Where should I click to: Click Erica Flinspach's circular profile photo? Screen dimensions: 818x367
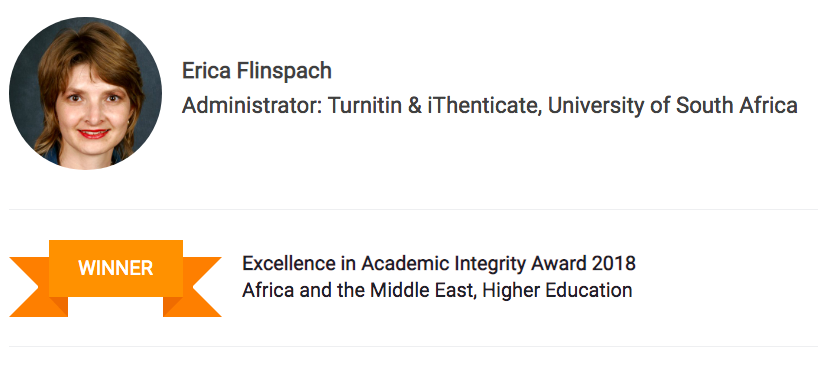pyautogui.click(x=85, y=93)
